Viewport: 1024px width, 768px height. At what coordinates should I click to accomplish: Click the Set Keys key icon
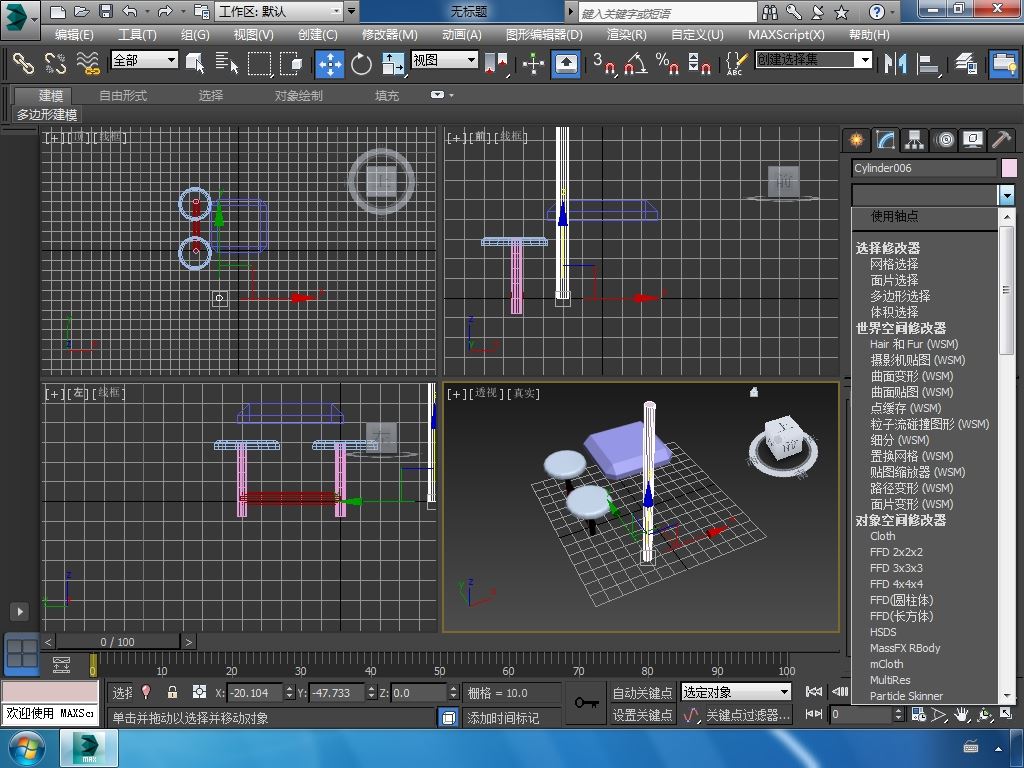coord(586,703)
